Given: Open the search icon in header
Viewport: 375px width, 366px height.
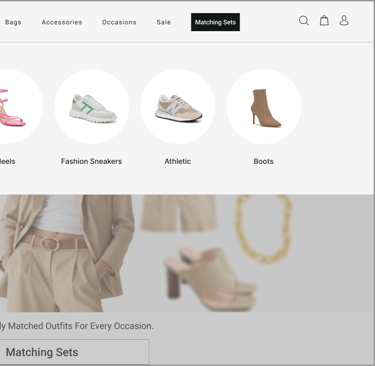Looking at the screenshot, I should (304, 21).
